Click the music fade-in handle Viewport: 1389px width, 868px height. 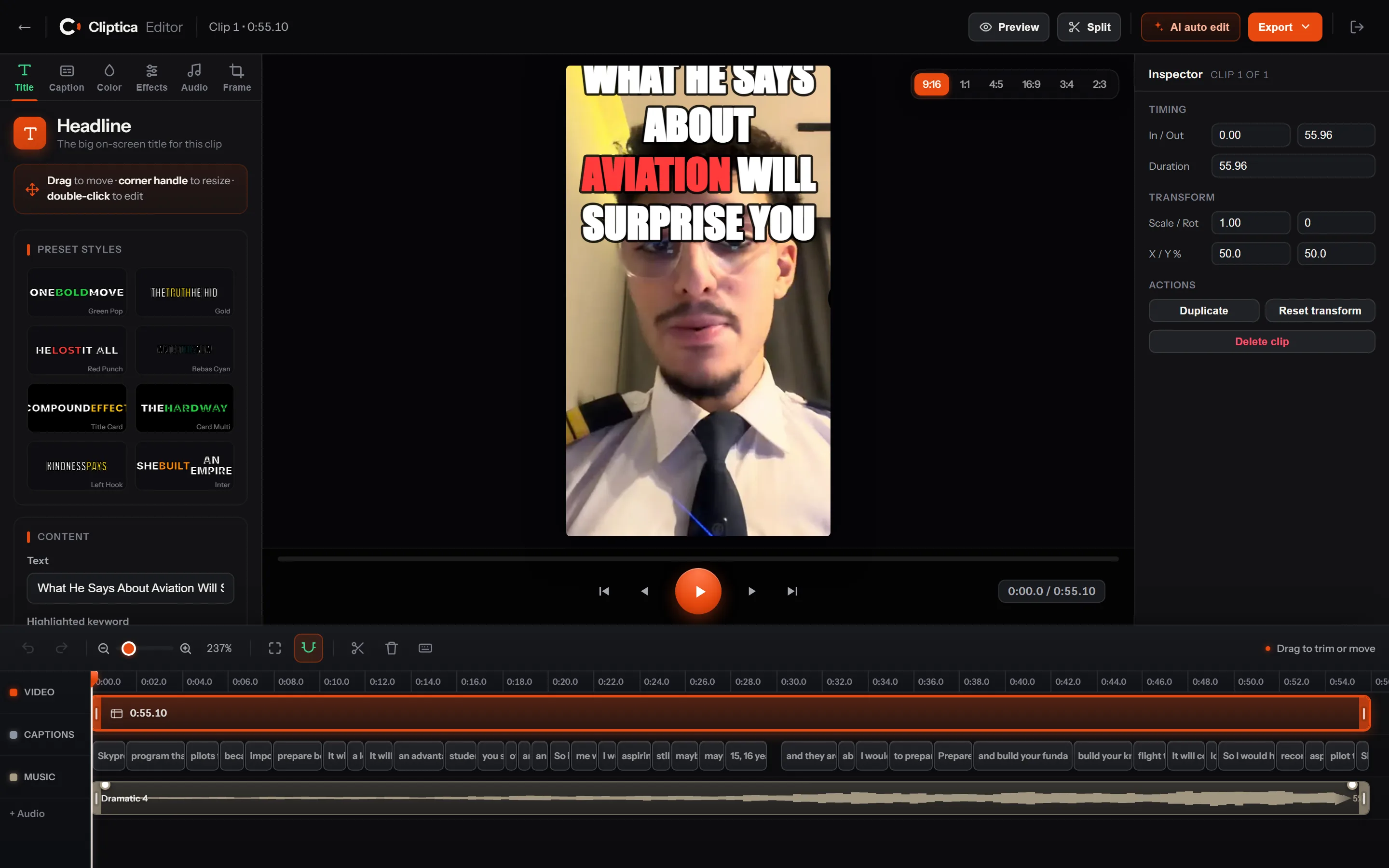[105, 786]
